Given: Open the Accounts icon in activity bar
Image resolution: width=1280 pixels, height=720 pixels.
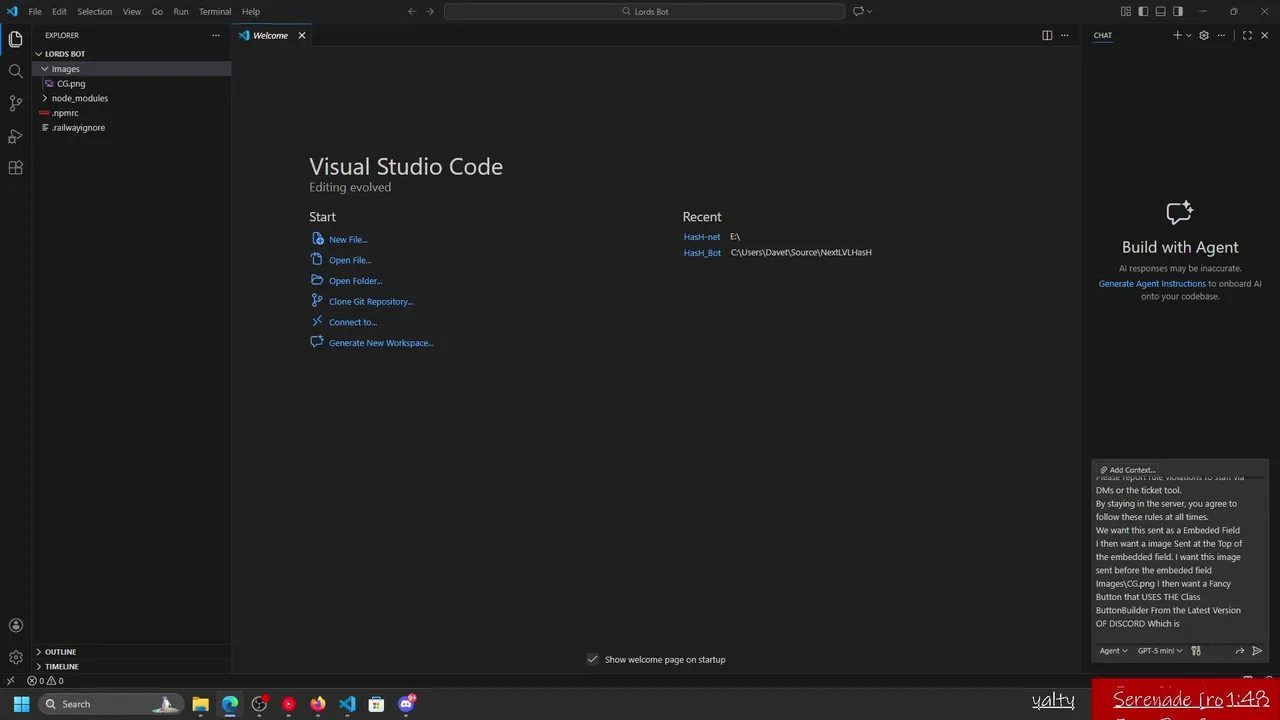Looking at the screenshot, I should [x=15, y=626].
